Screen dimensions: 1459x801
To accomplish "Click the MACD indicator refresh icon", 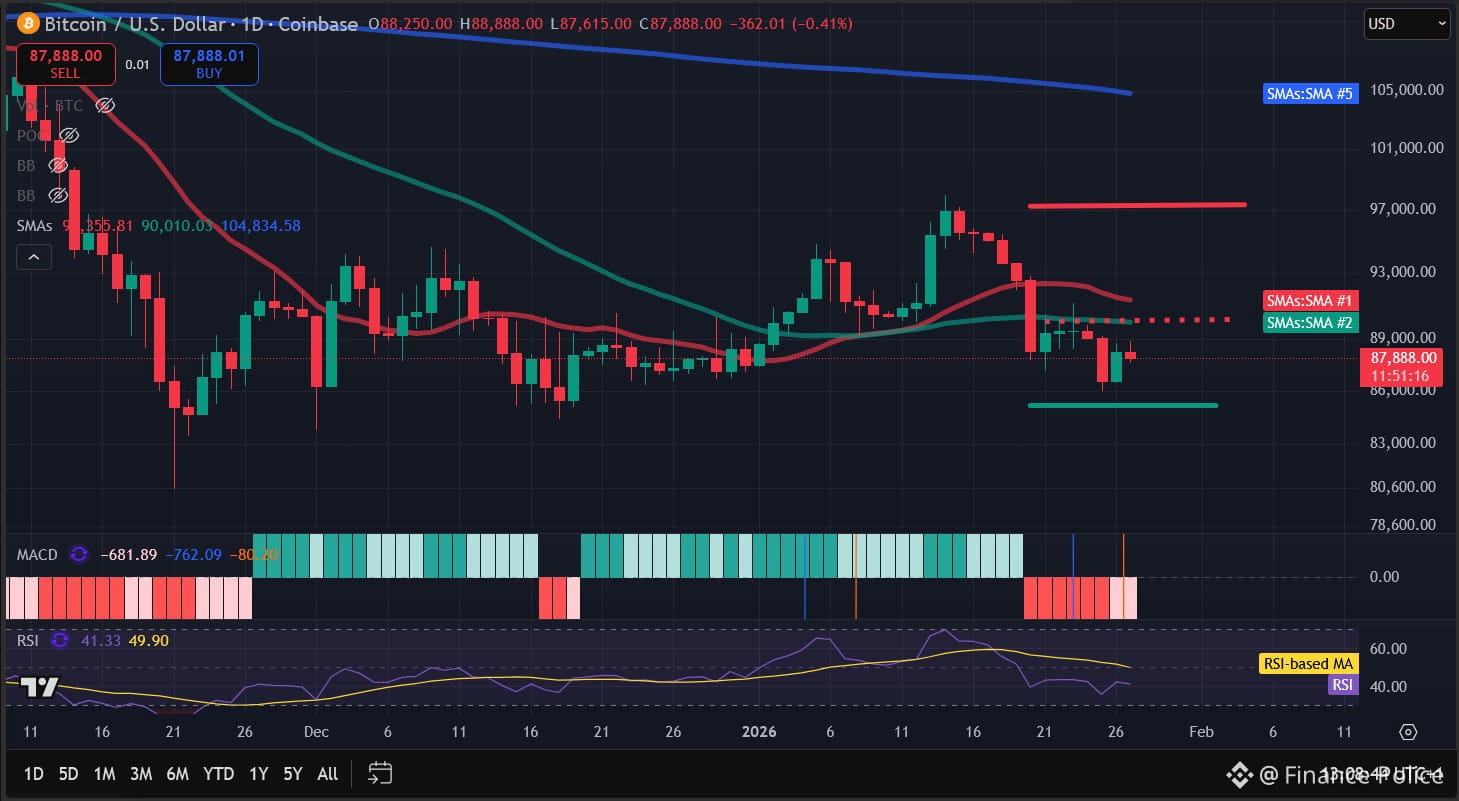I will pos(79,554).
